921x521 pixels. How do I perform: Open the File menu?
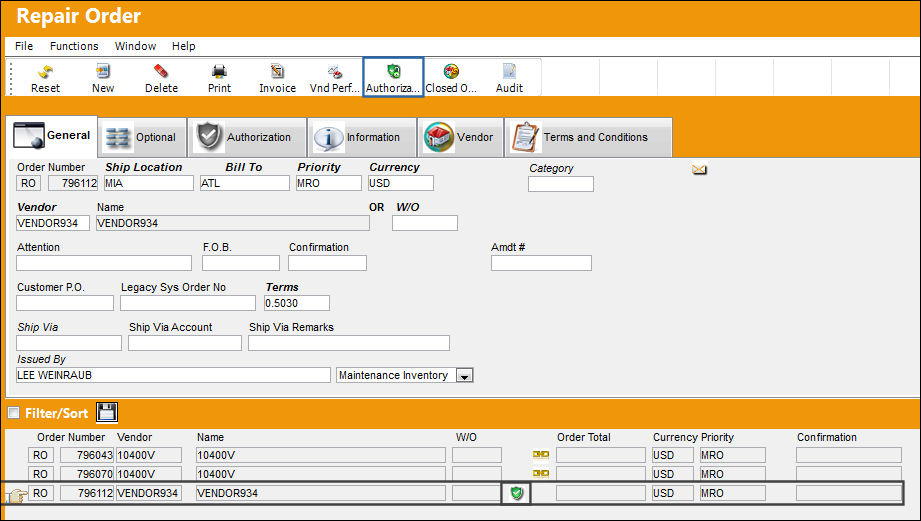click(x=24, y=46)
